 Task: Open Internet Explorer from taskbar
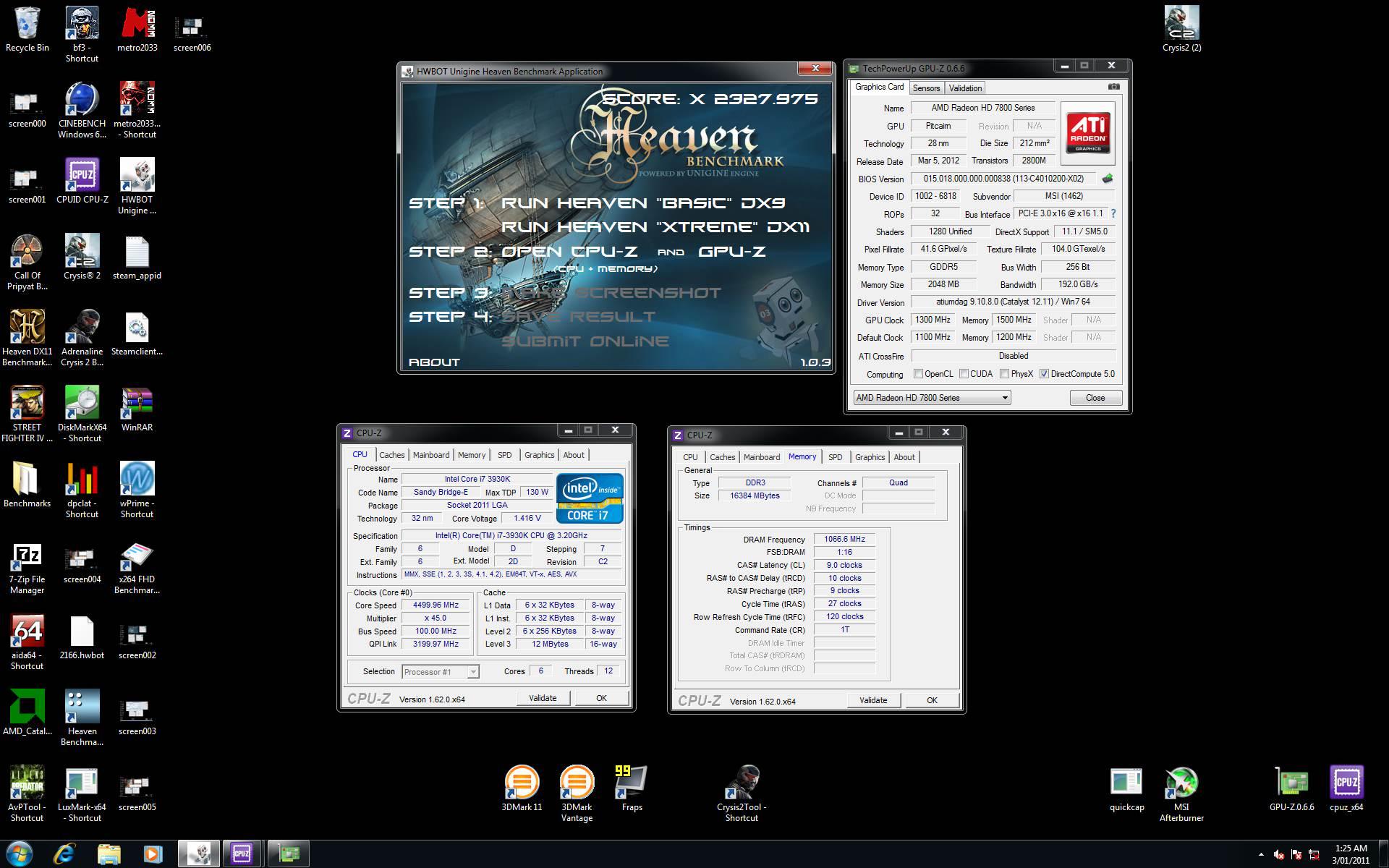coord(64,854)
